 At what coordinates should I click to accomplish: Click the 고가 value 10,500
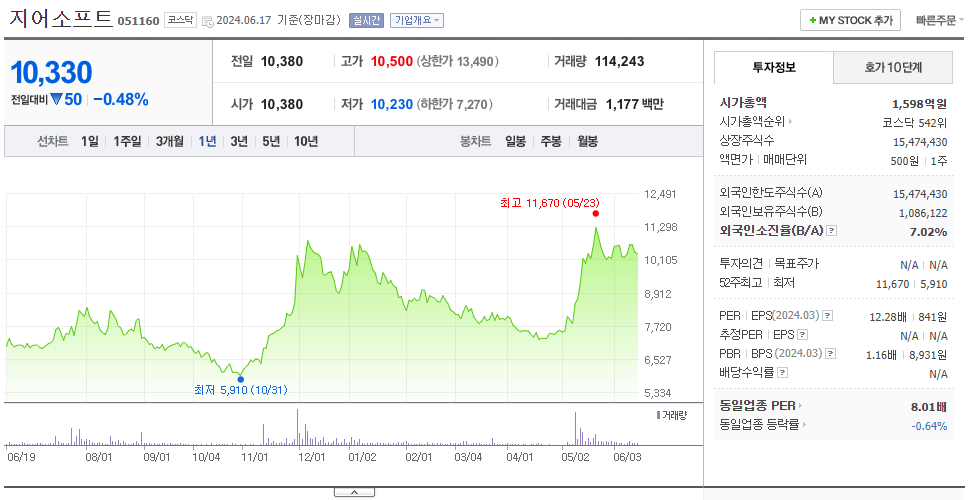click(x=391, y=62)
